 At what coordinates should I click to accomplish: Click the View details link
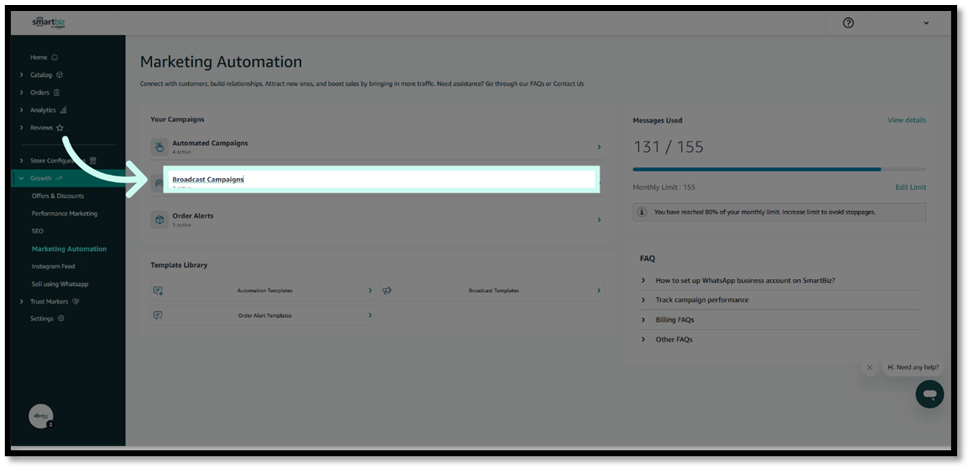906,120
